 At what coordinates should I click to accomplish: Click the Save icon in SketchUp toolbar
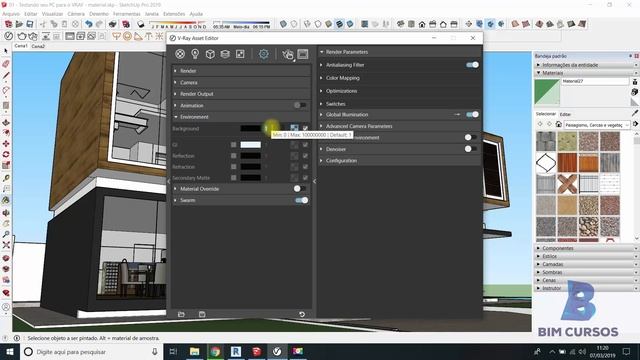[x=30, y=24]
